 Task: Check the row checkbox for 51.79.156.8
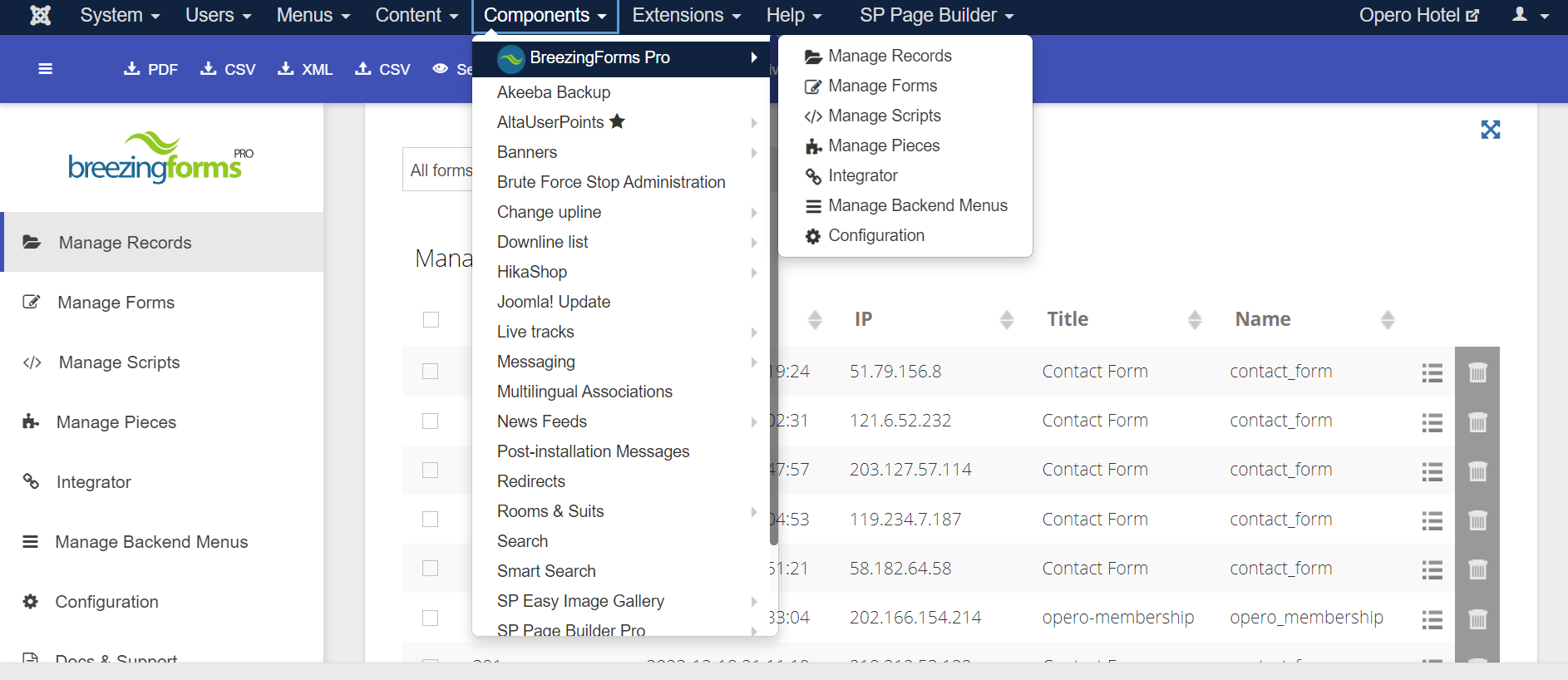coord(430,371)
